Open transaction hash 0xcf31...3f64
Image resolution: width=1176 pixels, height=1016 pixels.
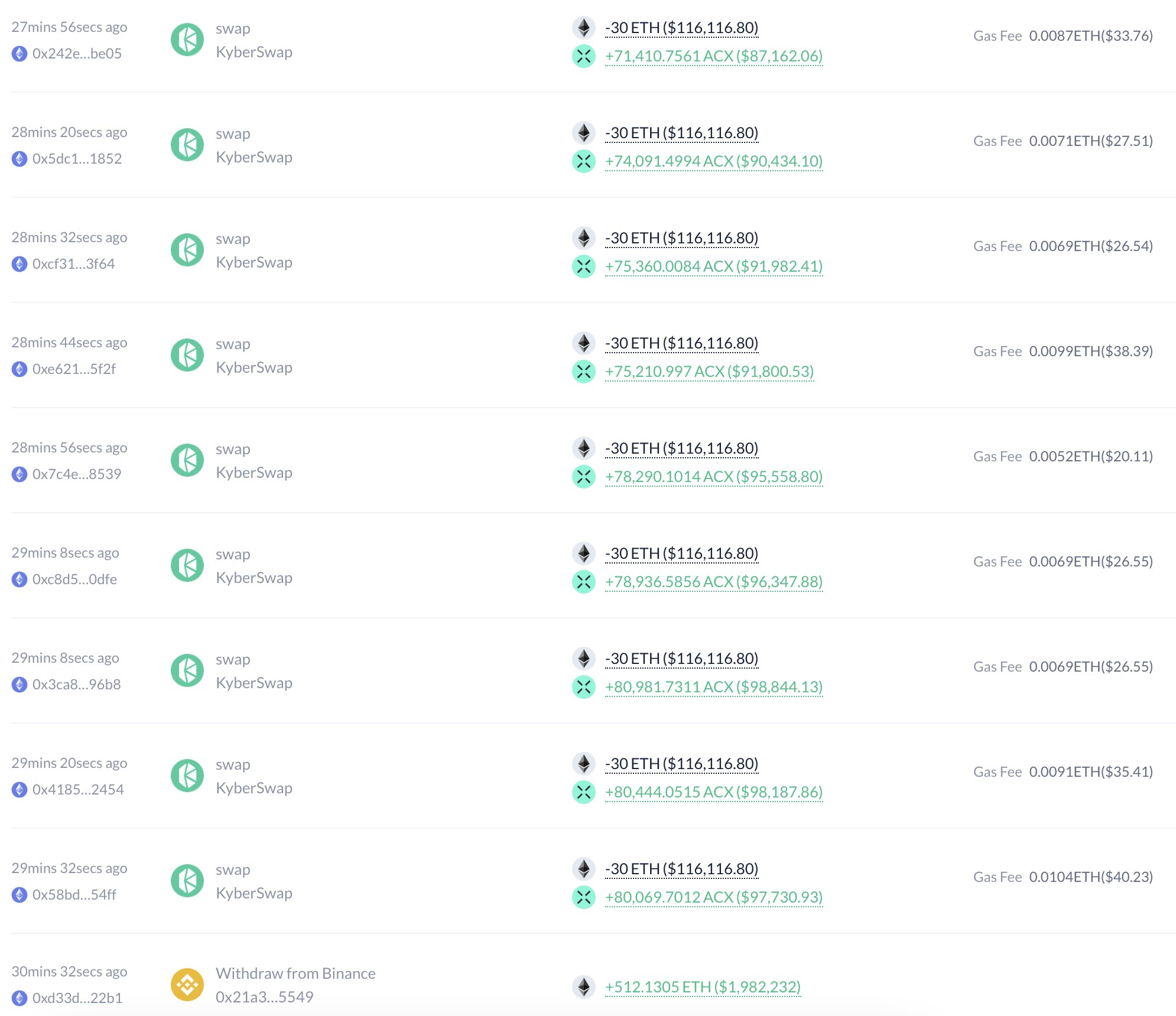(73, 264)
